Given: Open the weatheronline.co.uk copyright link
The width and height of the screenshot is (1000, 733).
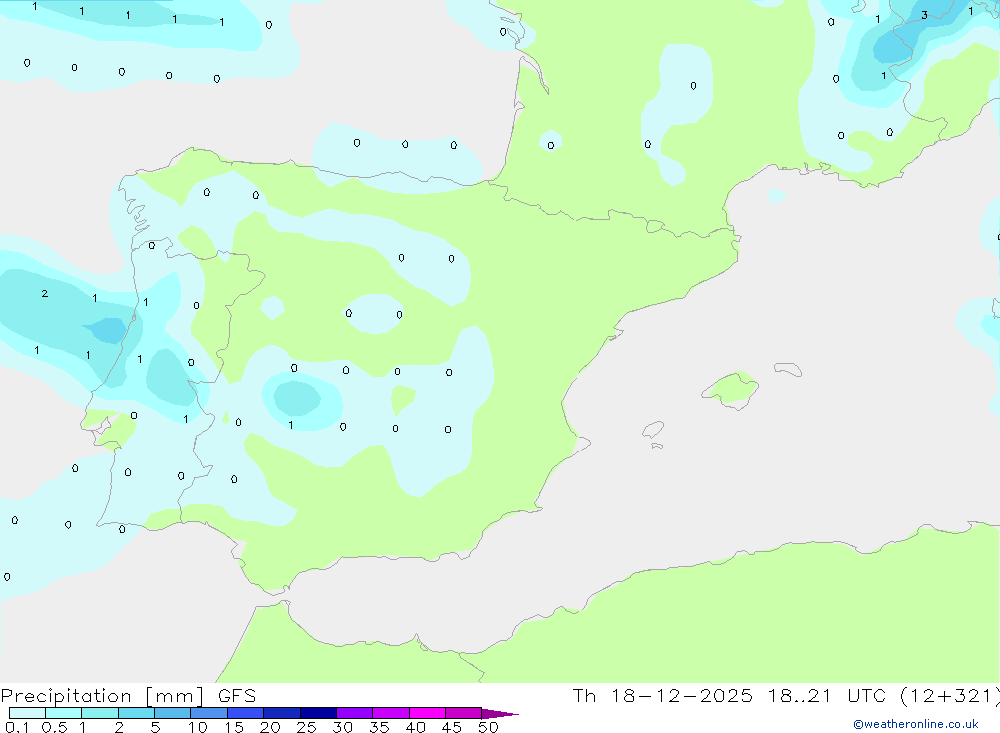Looking at the screenshot, I should (x=916, y=724).
